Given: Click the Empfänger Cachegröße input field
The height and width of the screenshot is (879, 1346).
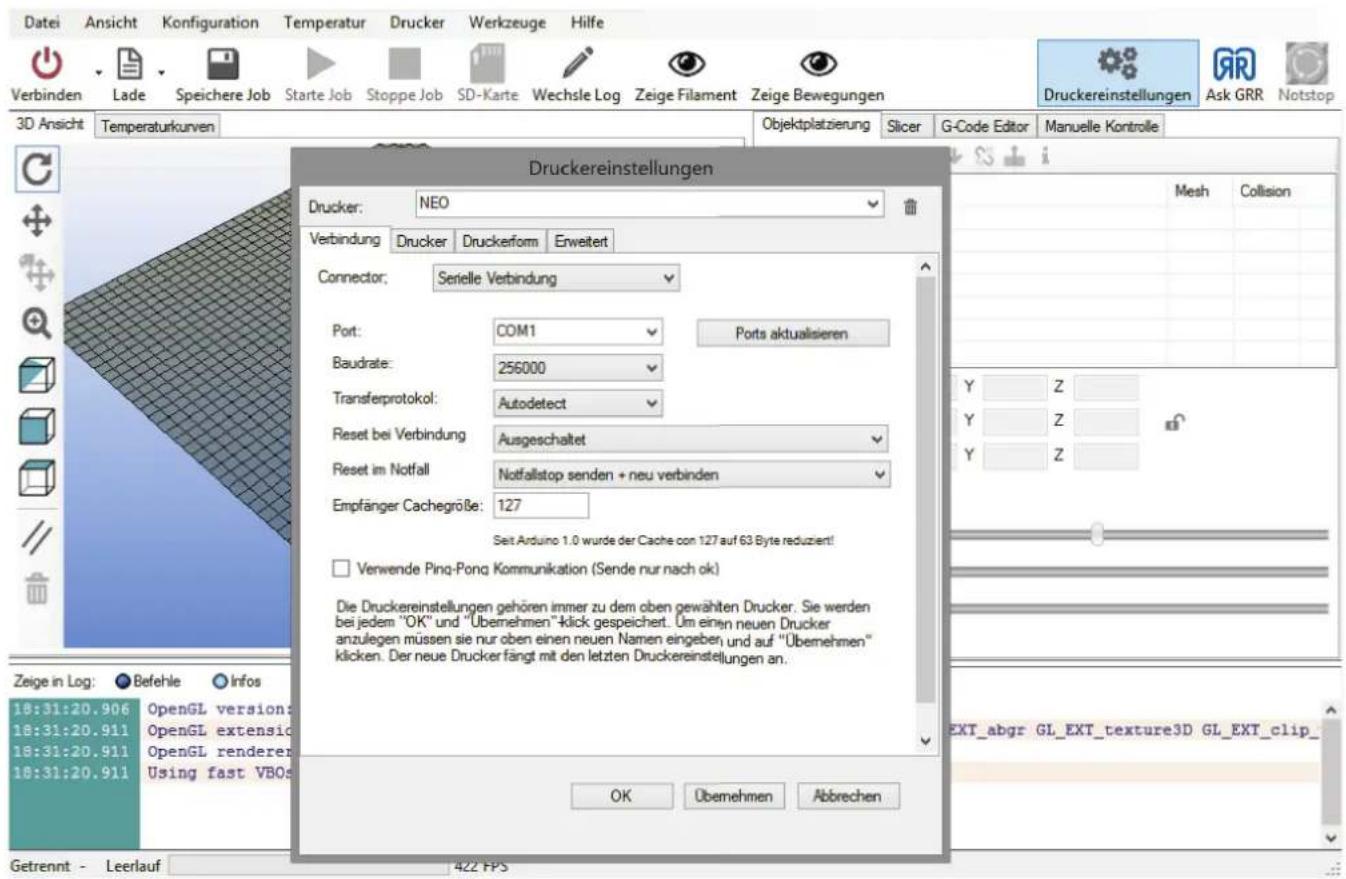Looking at the screenshot, I should pos(541,506).
